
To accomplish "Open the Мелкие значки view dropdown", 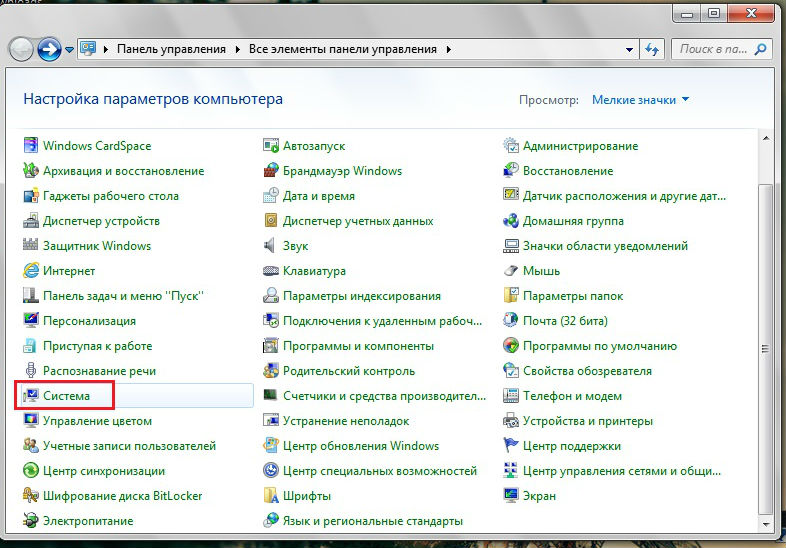I will 640,100.
